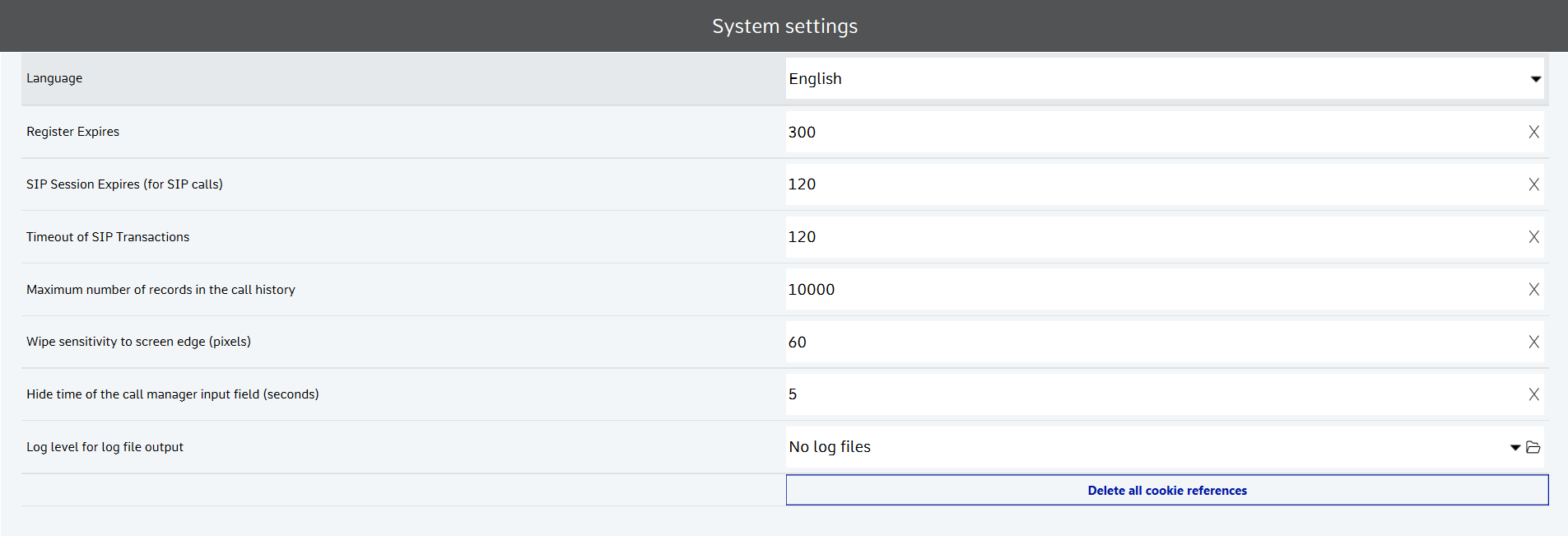The width and height of the screenshot is (1568, 536).
Task: Expand the log level dropdown arrow
Action: pyautogui.click(x=1514, y=447)
